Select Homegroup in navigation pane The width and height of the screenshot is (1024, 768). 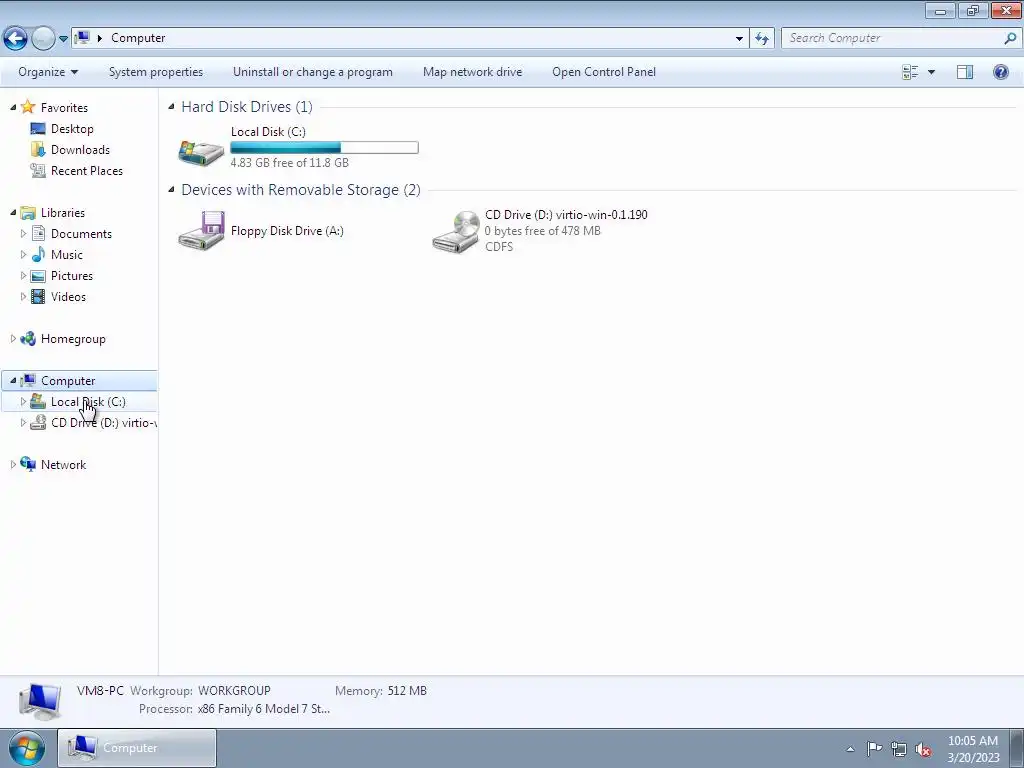coord(72,339)
